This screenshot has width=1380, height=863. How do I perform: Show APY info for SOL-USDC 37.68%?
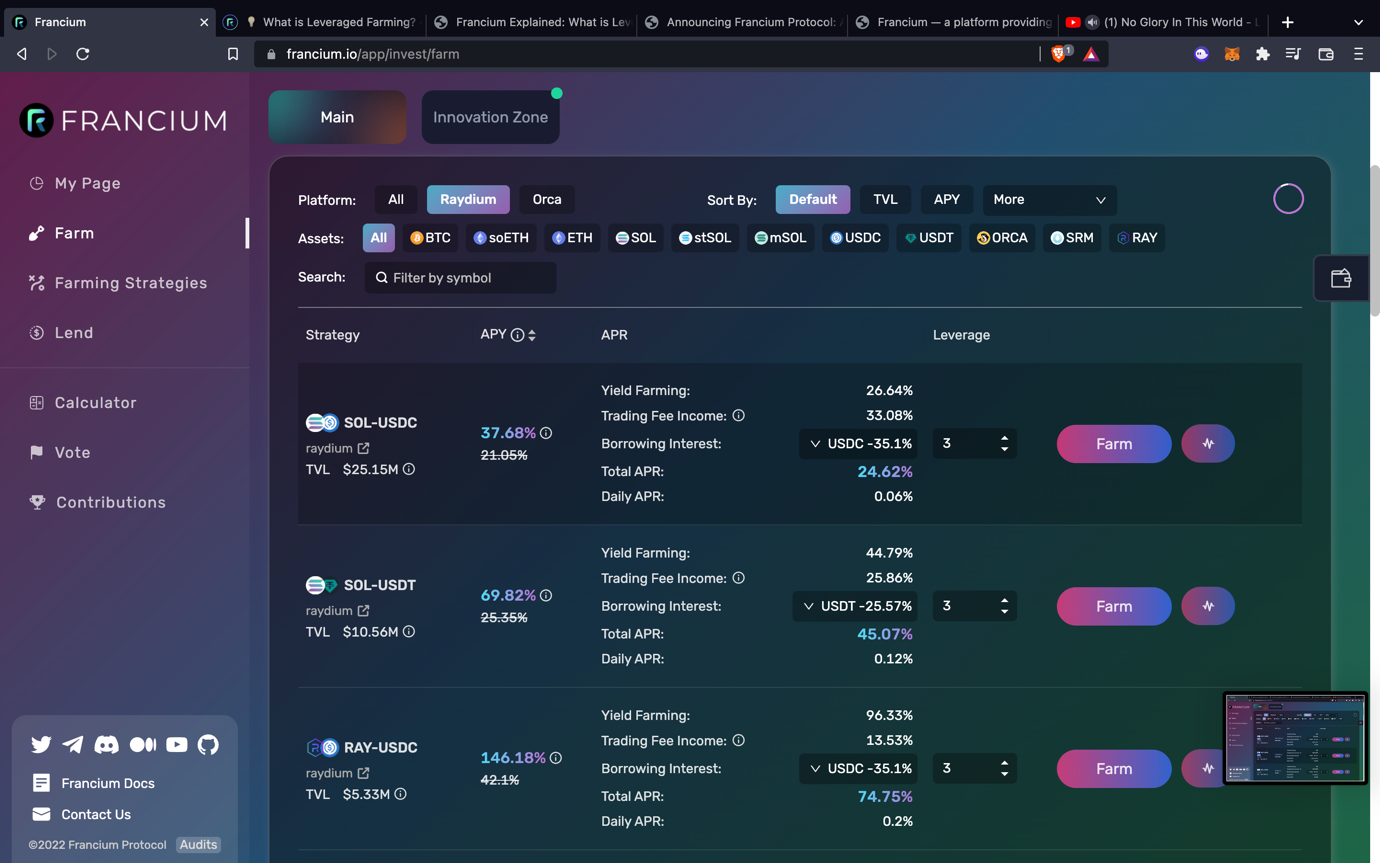[546, 433]
